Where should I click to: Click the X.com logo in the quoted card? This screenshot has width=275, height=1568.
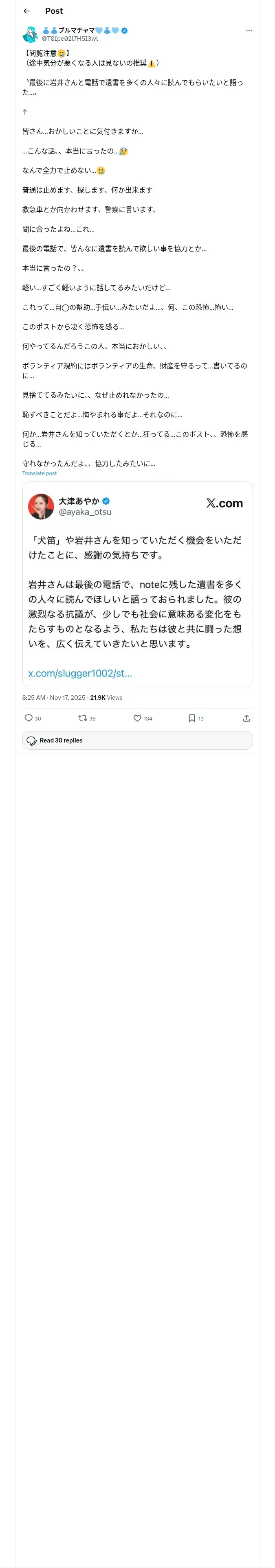tap(224, 503)
